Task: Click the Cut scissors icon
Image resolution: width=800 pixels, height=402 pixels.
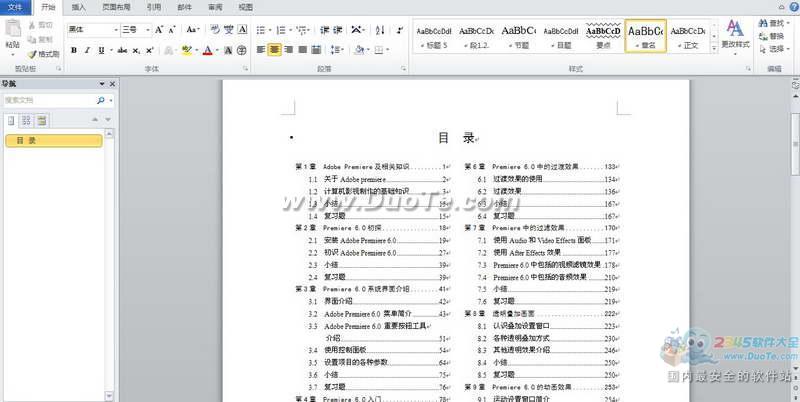Action: click(32, 25)
